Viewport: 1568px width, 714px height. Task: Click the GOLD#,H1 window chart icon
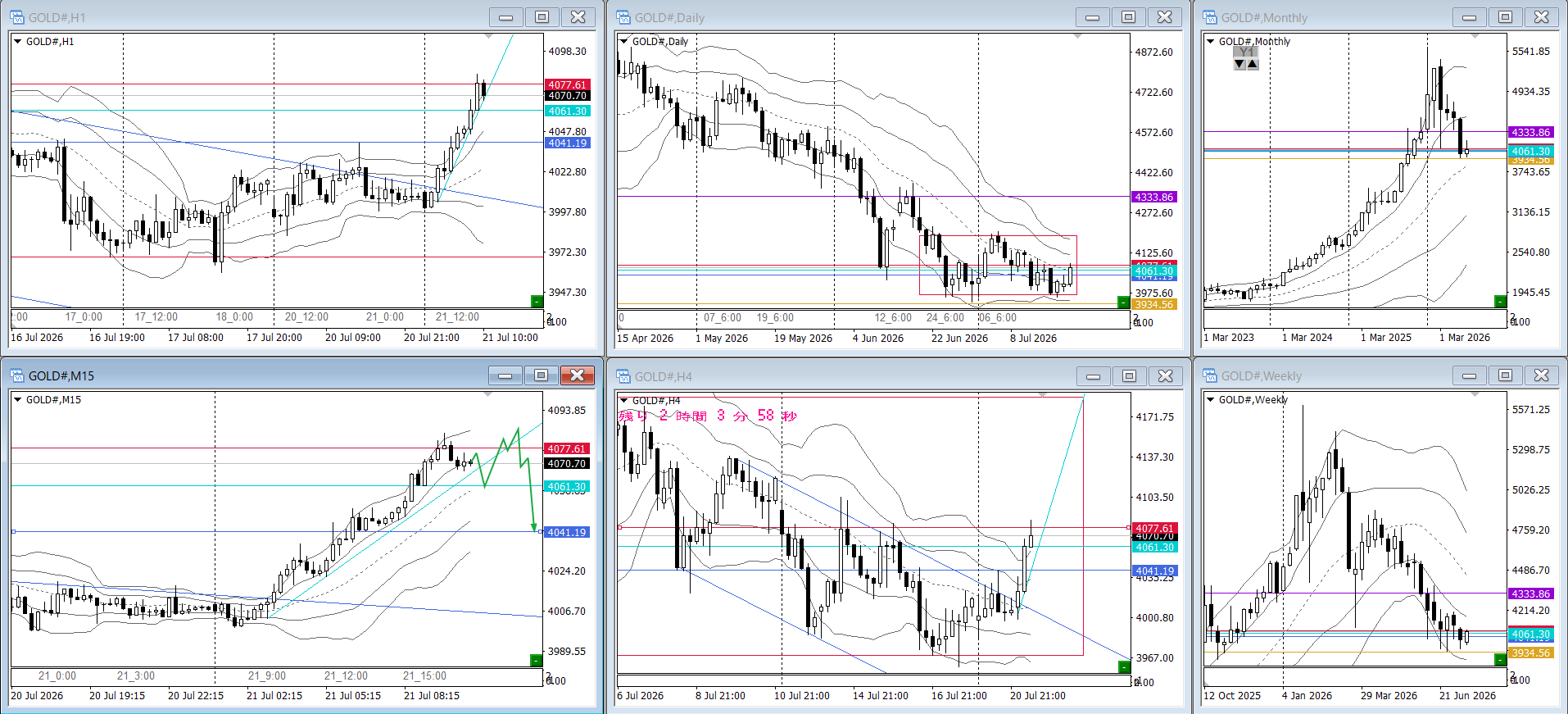[x=17, y=17]
